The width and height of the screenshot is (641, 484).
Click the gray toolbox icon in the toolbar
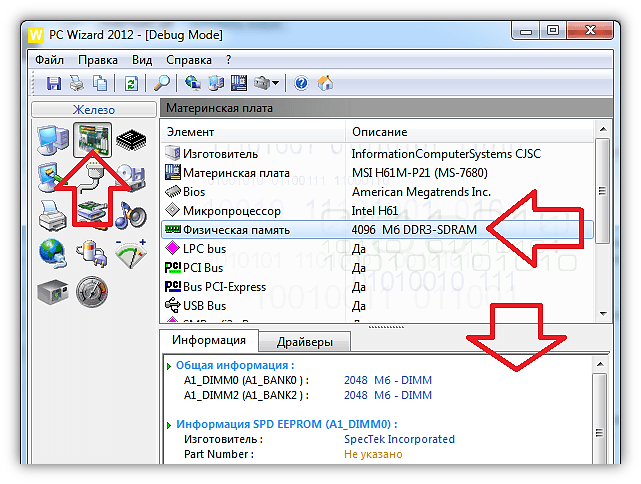coord(262,83)
